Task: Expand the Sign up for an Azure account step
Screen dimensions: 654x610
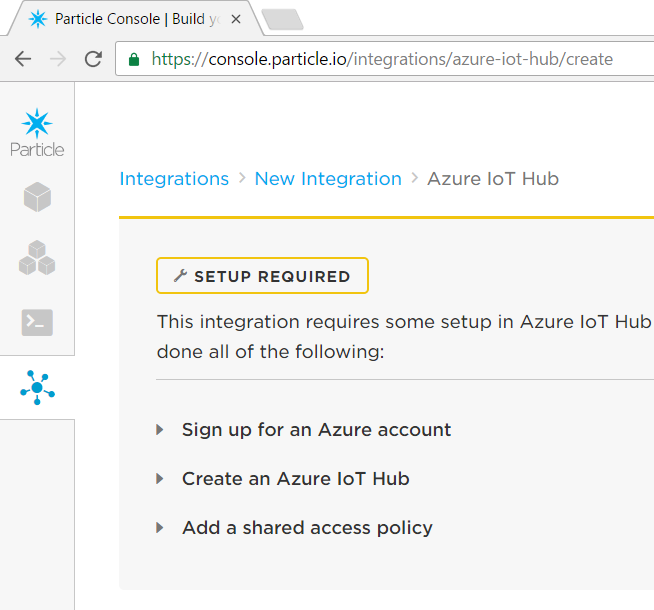Action: point(160,430)
